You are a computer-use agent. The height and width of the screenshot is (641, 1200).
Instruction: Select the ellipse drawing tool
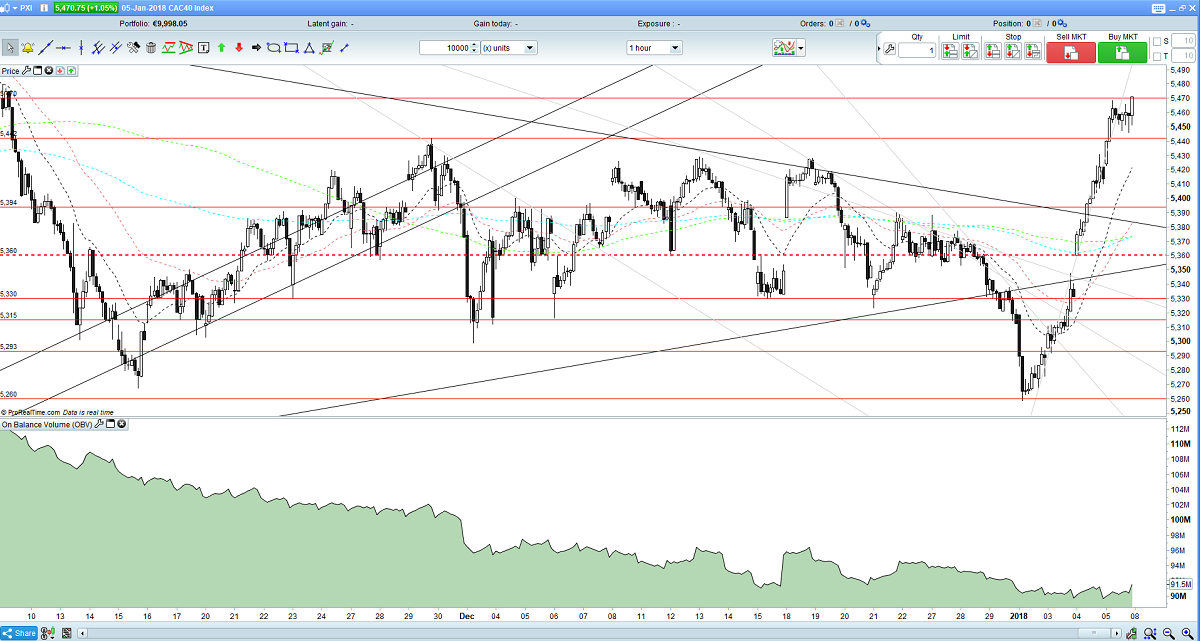273,47
